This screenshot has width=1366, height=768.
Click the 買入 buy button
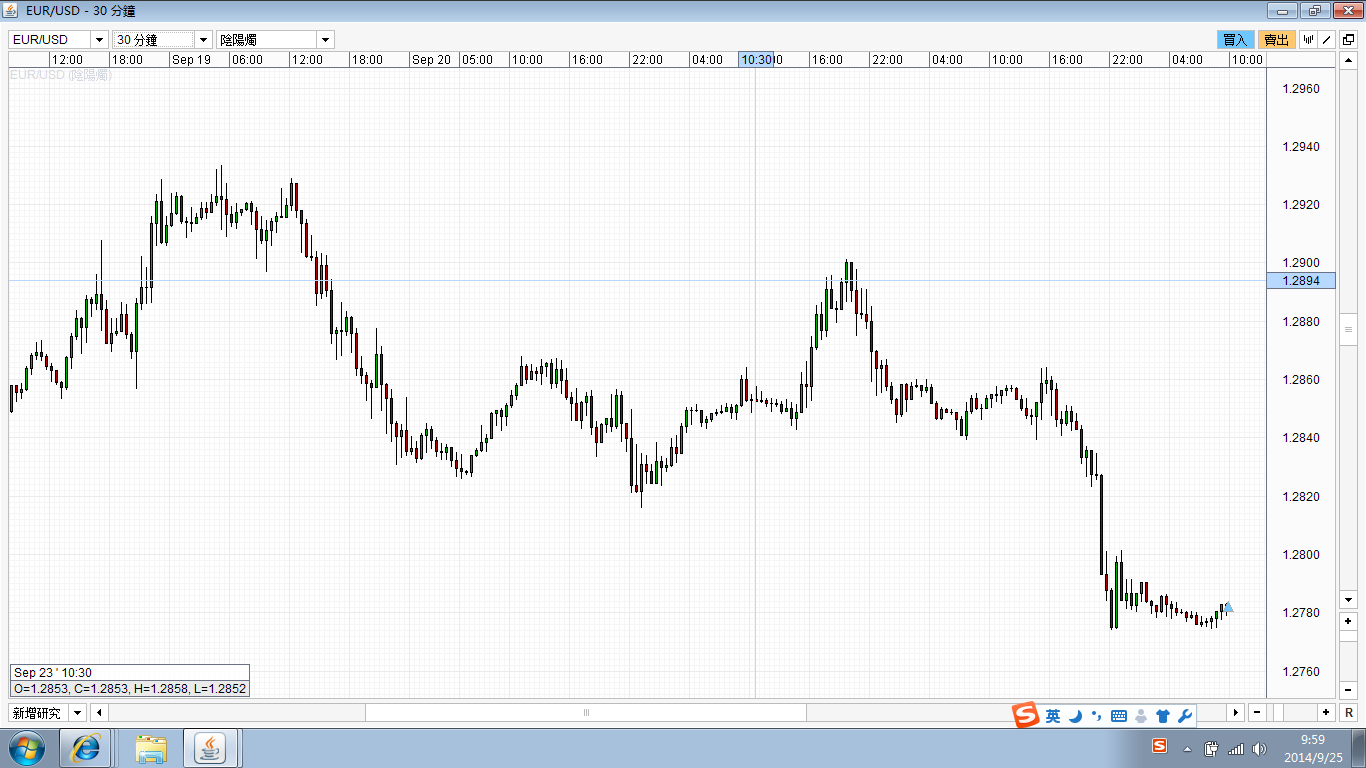coord(1235,40)
